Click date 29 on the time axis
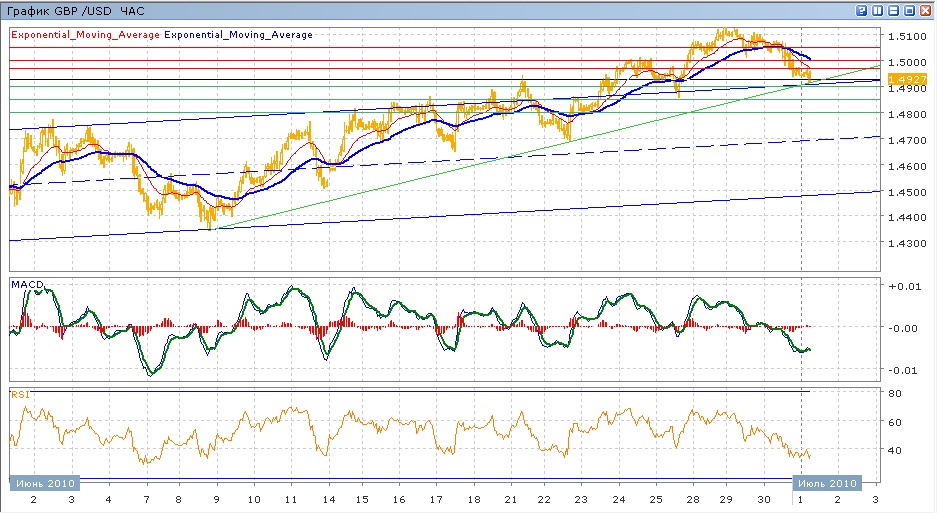Image resolution: width=937 pixels, height=513 pixels. click(725, 499)
